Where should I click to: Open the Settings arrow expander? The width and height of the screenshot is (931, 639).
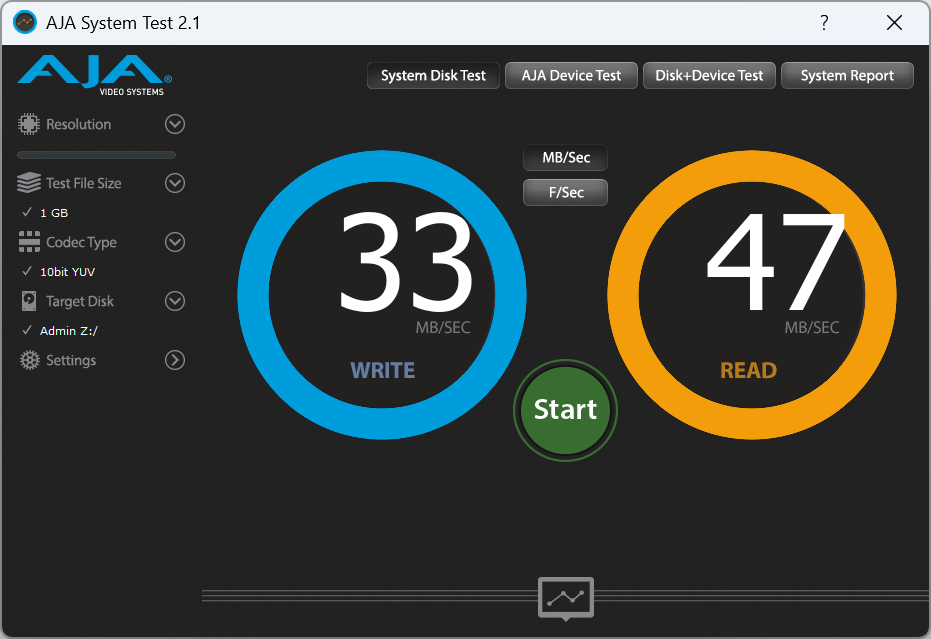175,360
